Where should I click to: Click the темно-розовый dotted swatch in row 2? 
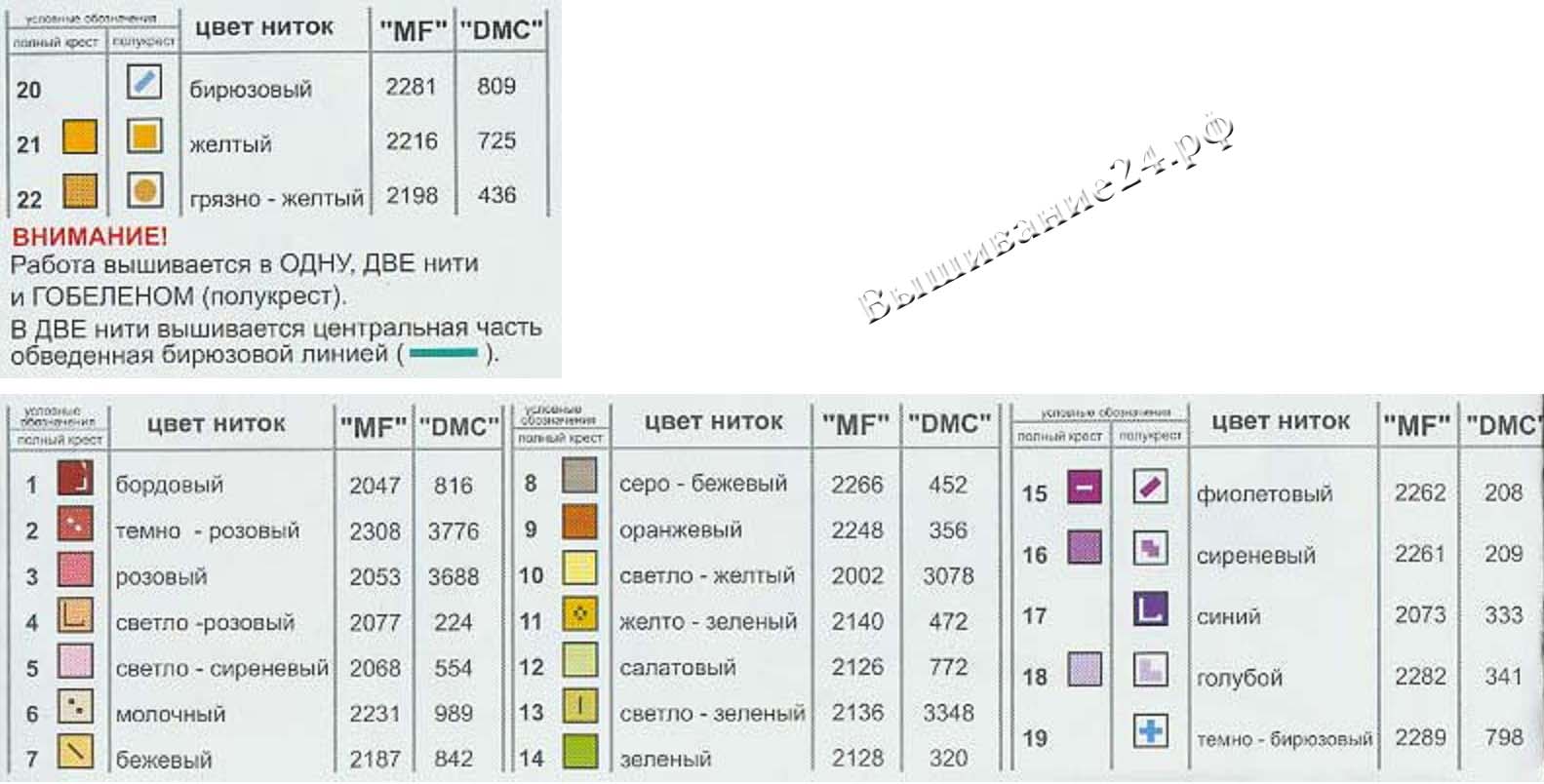click(74, 526)
